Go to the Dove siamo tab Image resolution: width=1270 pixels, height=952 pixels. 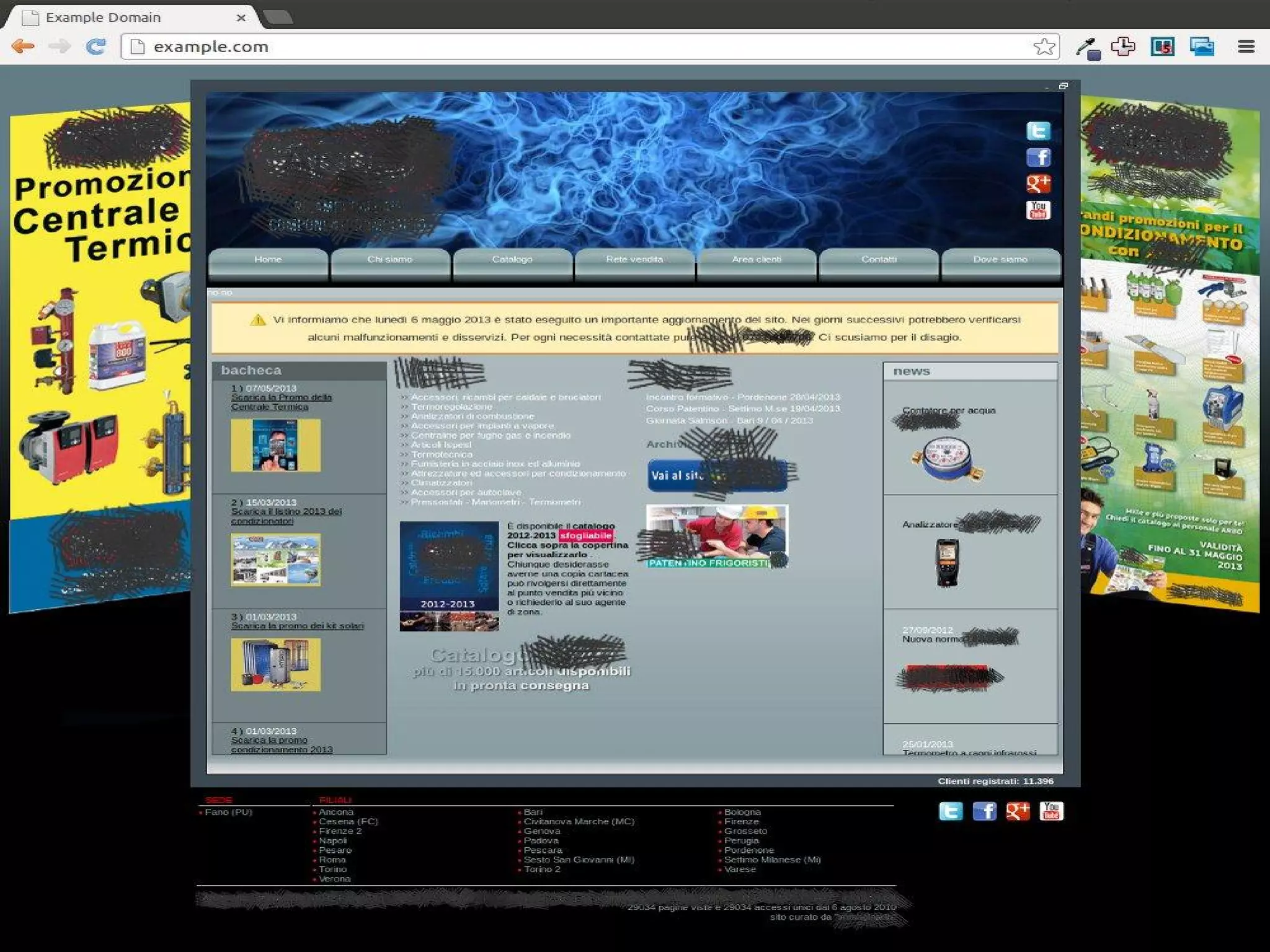click(x=1000, y=260)
